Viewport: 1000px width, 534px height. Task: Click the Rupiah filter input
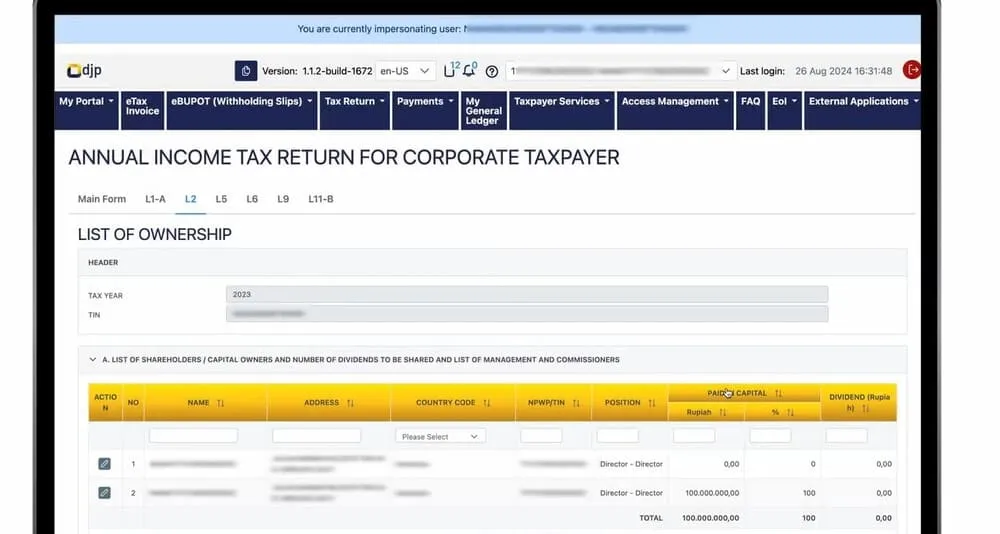tap(694, 436)
